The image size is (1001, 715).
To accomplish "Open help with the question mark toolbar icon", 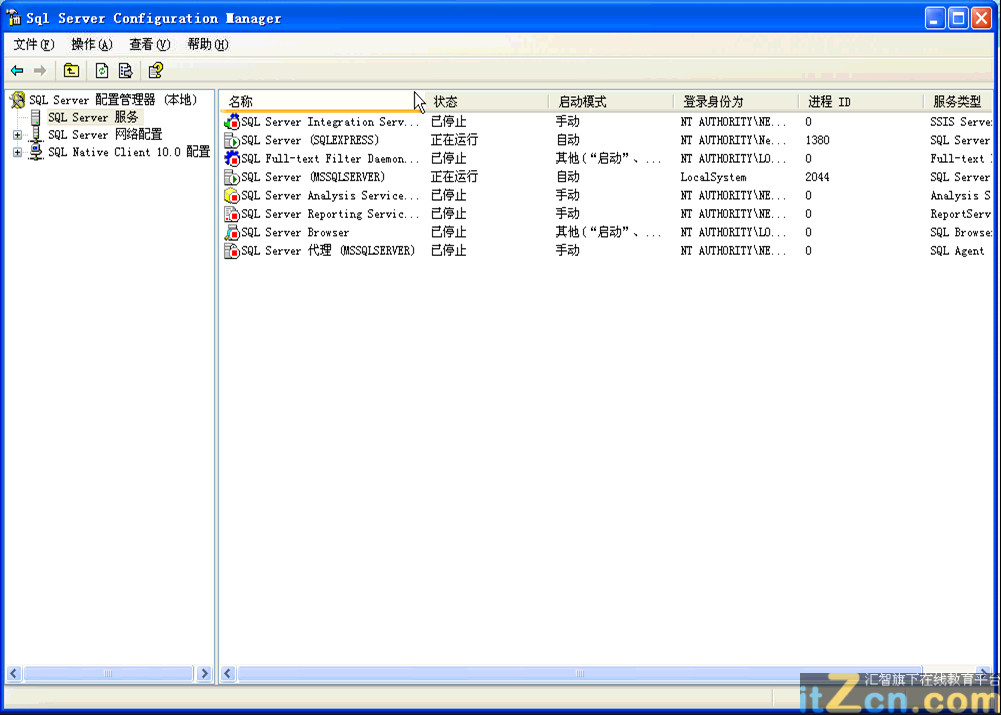I will tap(156, 70).
